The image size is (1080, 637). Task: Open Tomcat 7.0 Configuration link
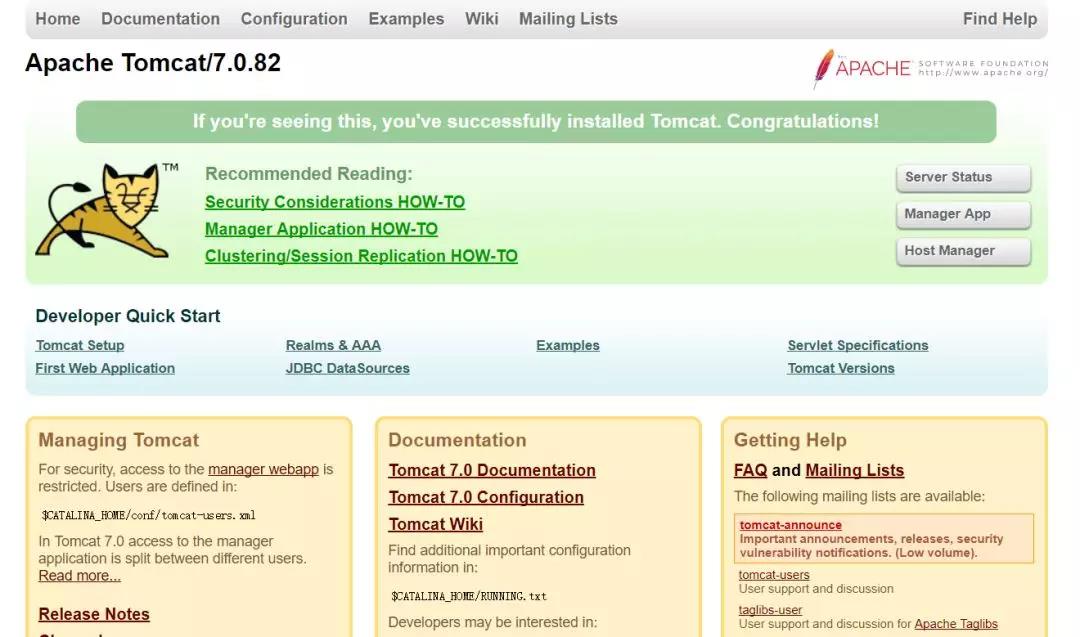click(486, 497)
